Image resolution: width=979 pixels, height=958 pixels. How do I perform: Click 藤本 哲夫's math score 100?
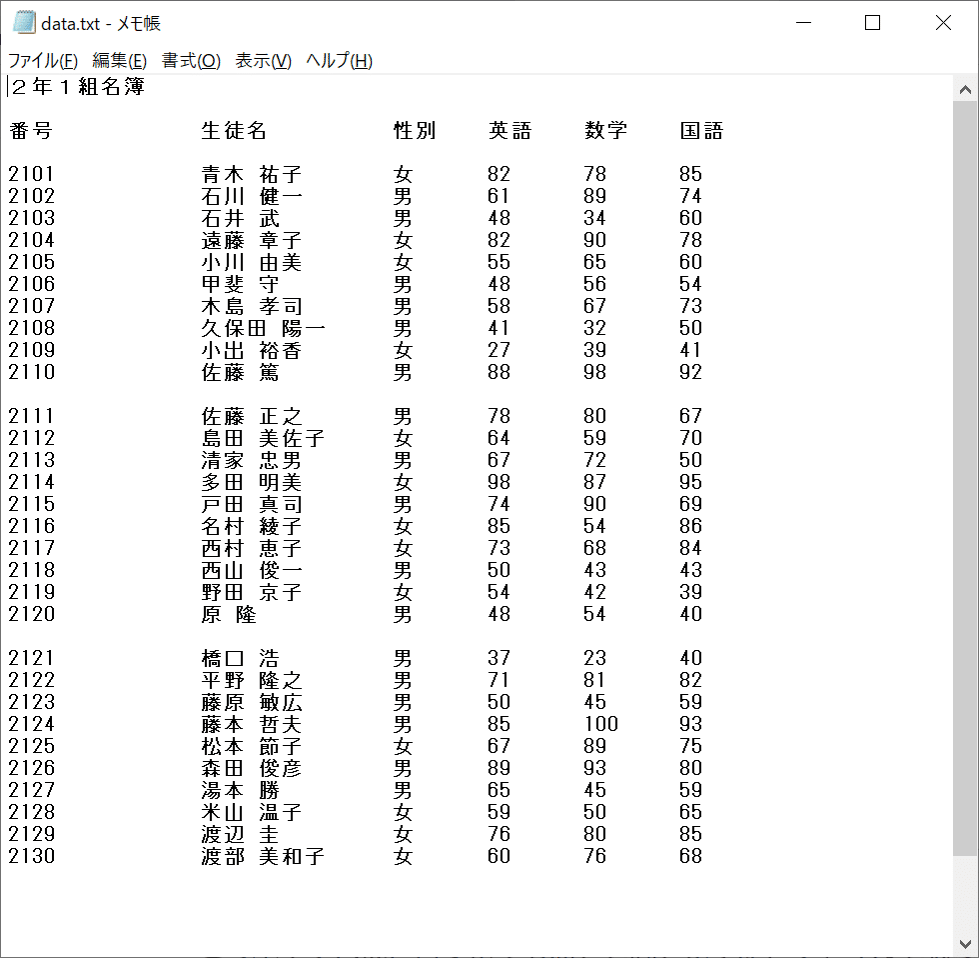click(601, 724)
